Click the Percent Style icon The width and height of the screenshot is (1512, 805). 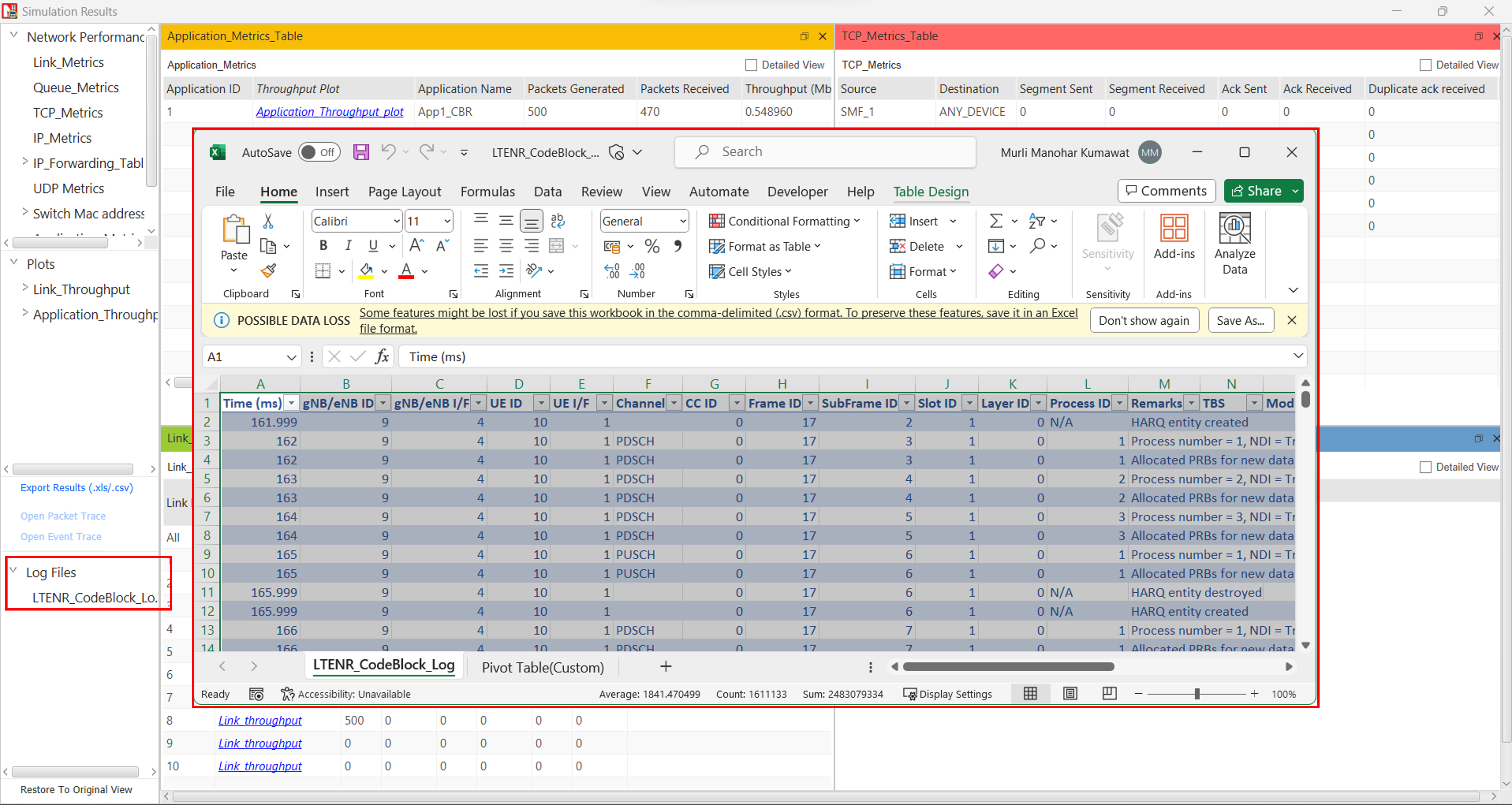(652, 246)
